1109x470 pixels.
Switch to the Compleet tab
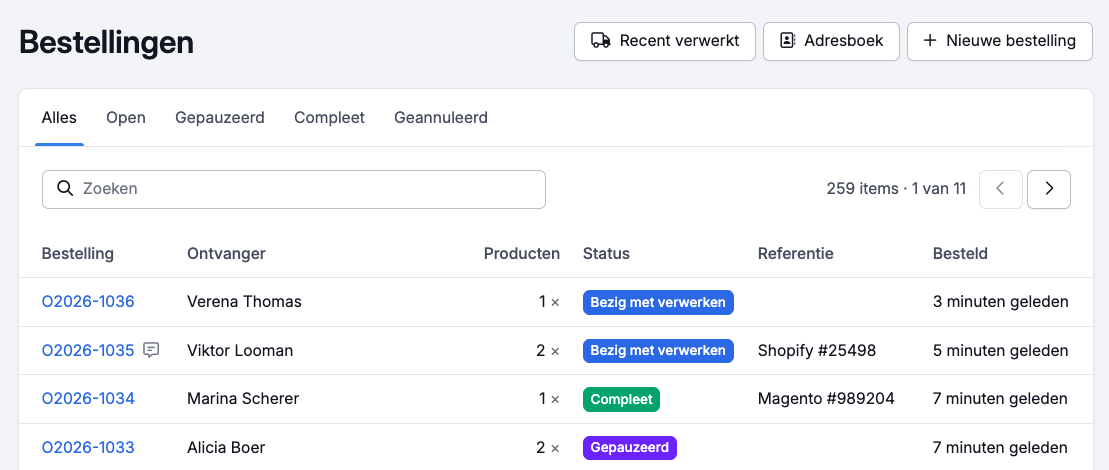click(330, 117)
